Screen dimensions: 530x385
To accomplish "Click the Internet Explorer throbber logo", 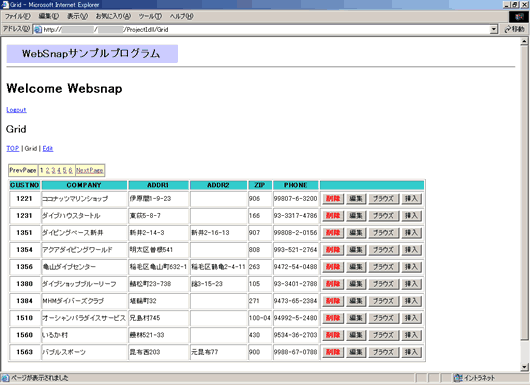I will pos(519,17).
